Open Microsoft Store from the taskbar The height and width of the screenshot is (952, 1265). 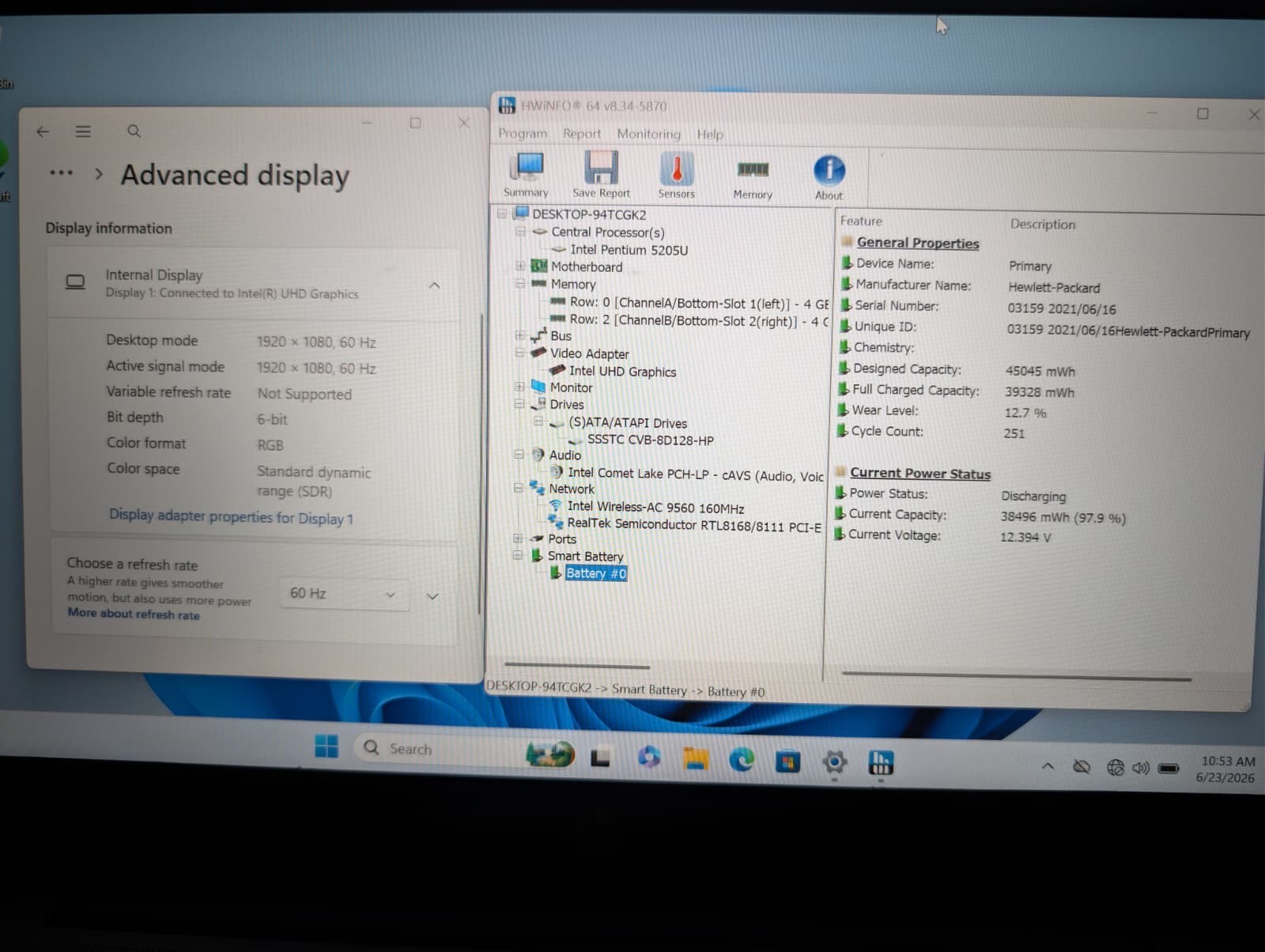tap(787, 761)
